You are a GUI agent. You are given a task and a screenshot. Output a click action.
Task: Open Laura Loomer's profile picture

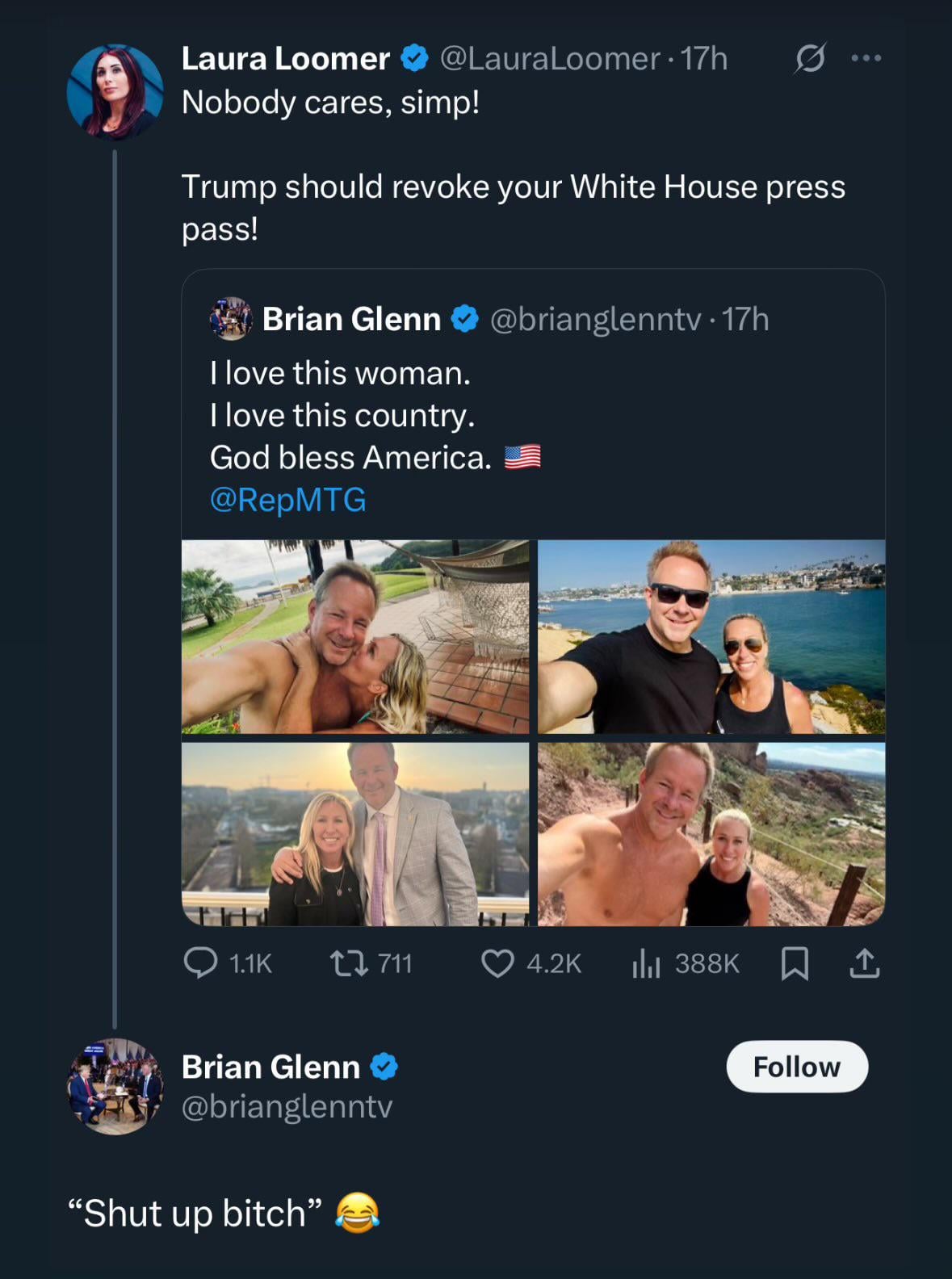tap(115, 91)
